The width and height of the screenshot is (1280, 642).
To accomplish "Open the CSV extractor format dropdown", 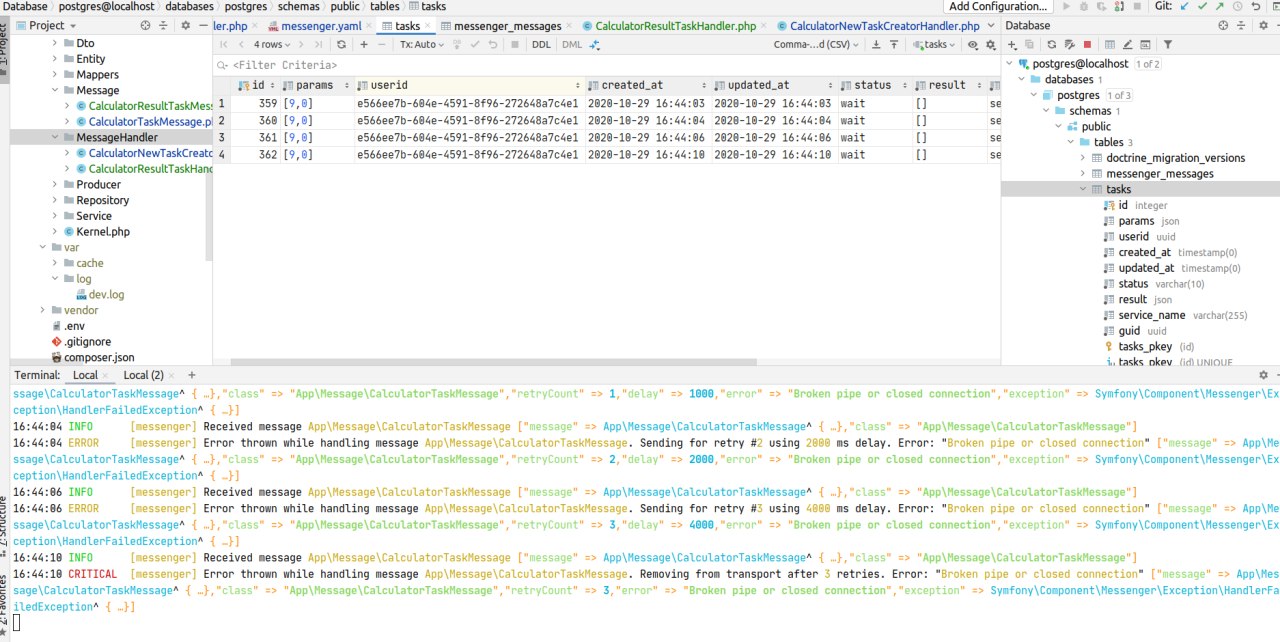I will click(816, 45).
